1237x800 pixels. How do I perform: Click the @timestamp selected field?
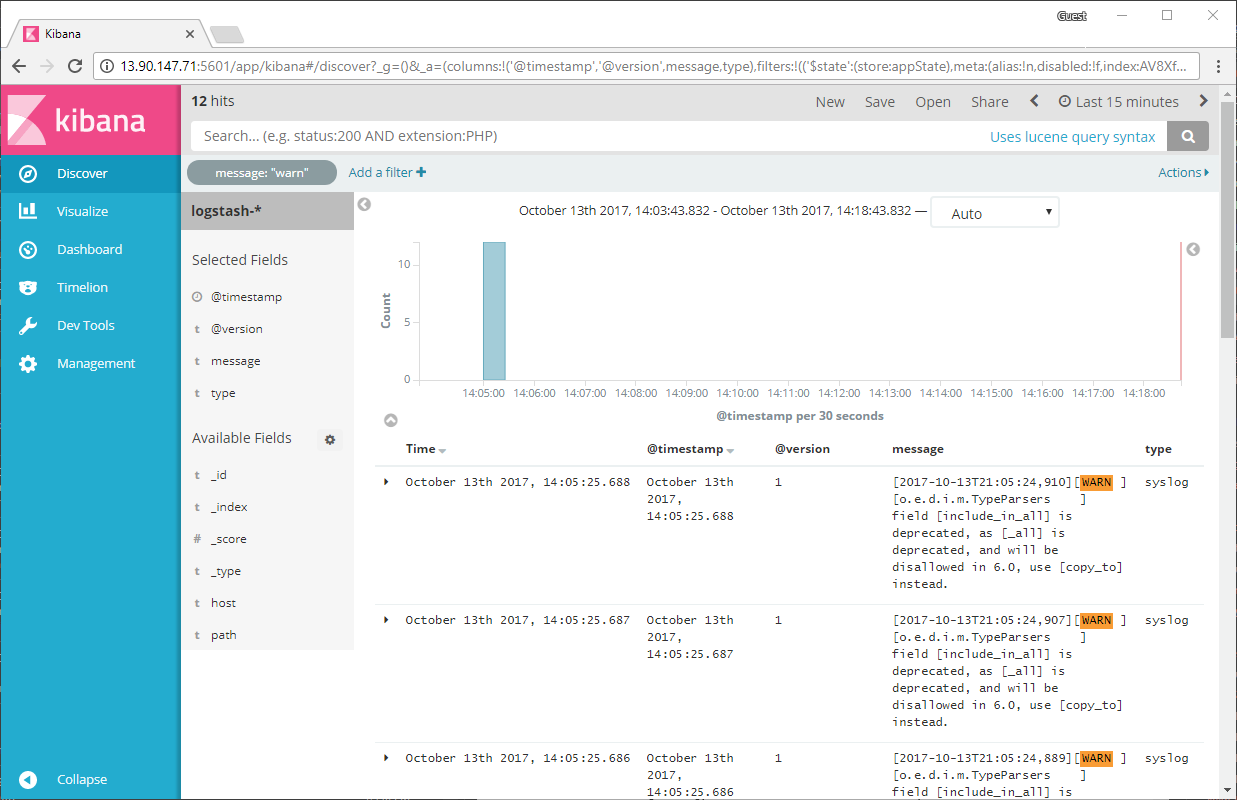246,297
